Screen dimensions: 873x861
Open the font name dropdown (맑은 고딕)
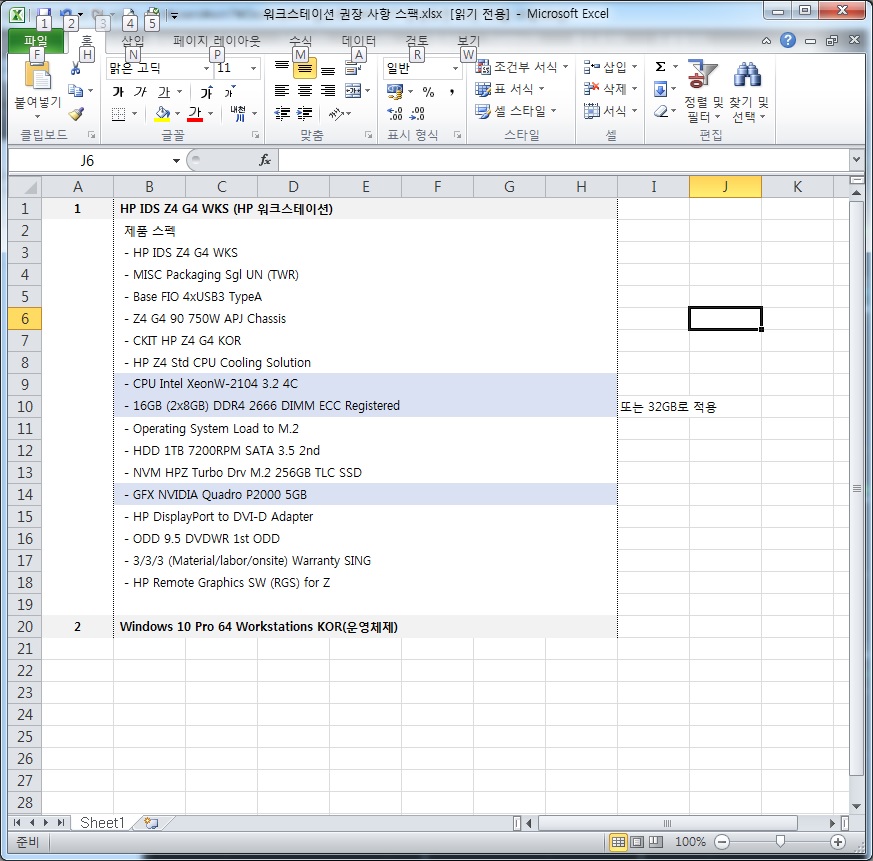click(206, 69)
